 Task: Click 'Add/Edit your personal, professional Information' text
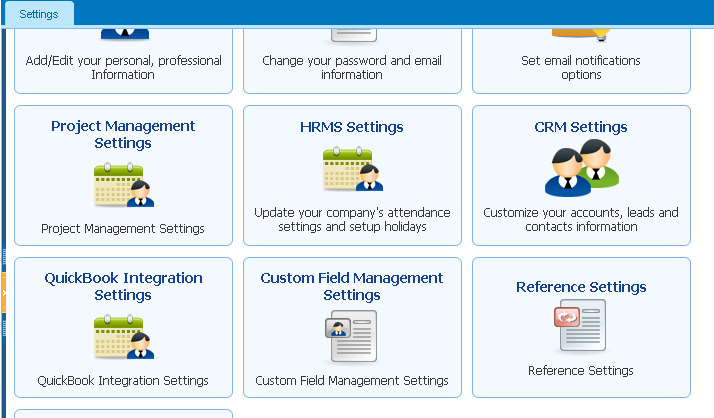tap(123, 67)
